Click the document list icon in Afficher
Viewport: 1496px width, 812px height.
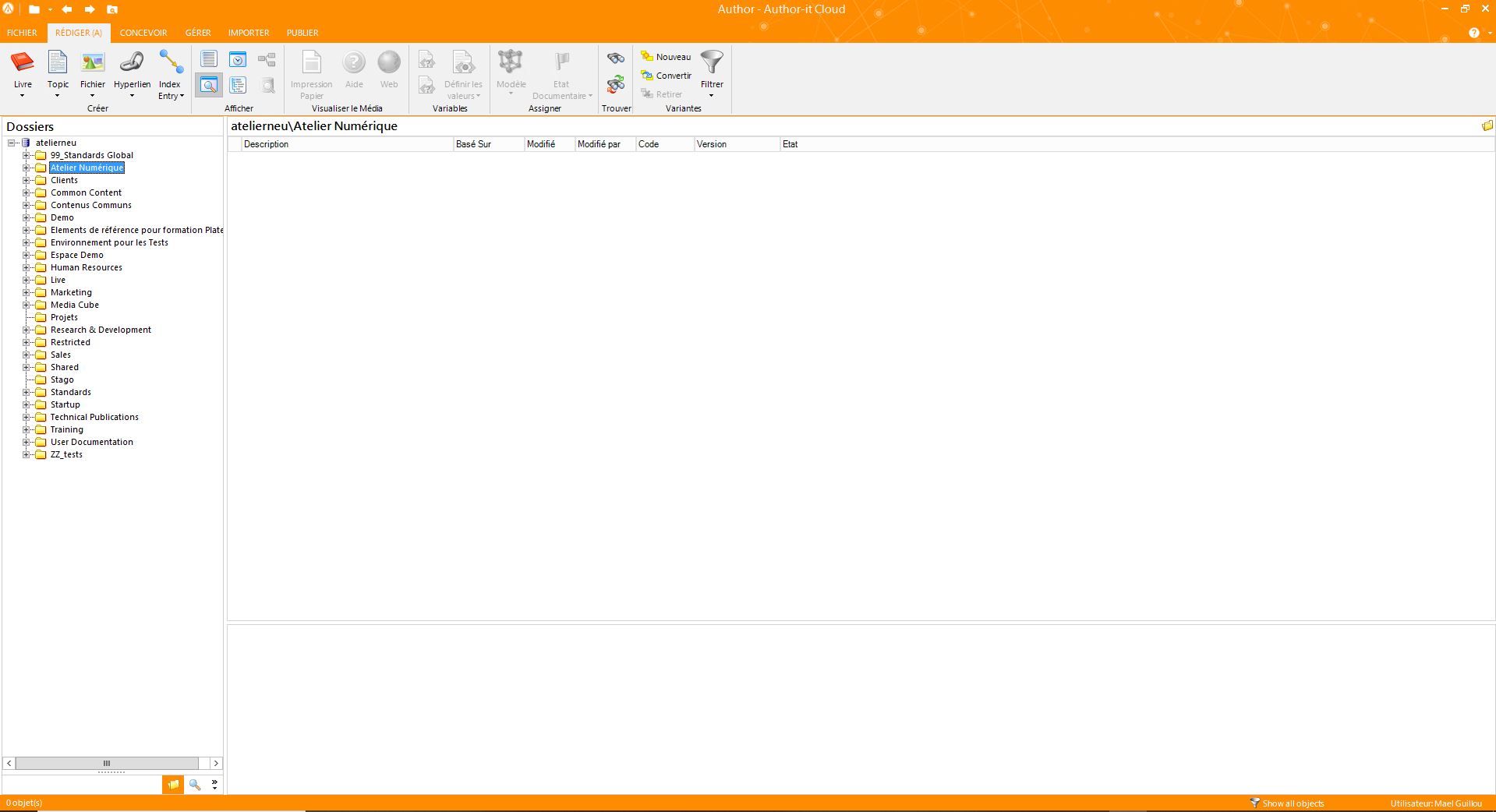pos(209,59)
